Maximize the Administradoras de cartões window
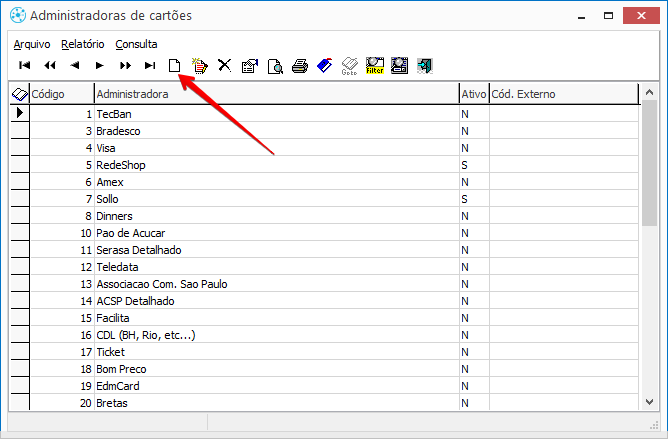 pyautogui.click(x=608, y=16)
